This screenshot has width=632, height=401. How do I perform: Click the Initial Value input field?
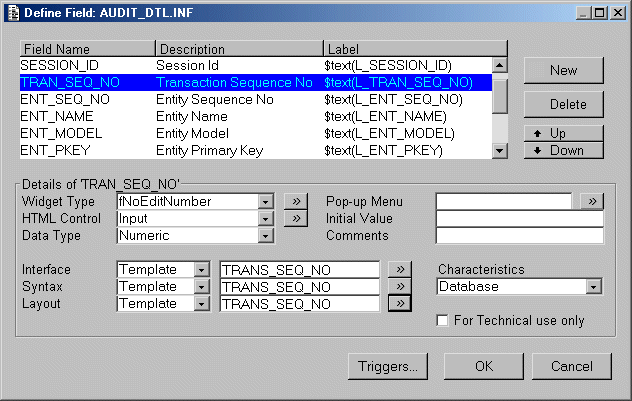pyautogui.click(x=519, y=218)
